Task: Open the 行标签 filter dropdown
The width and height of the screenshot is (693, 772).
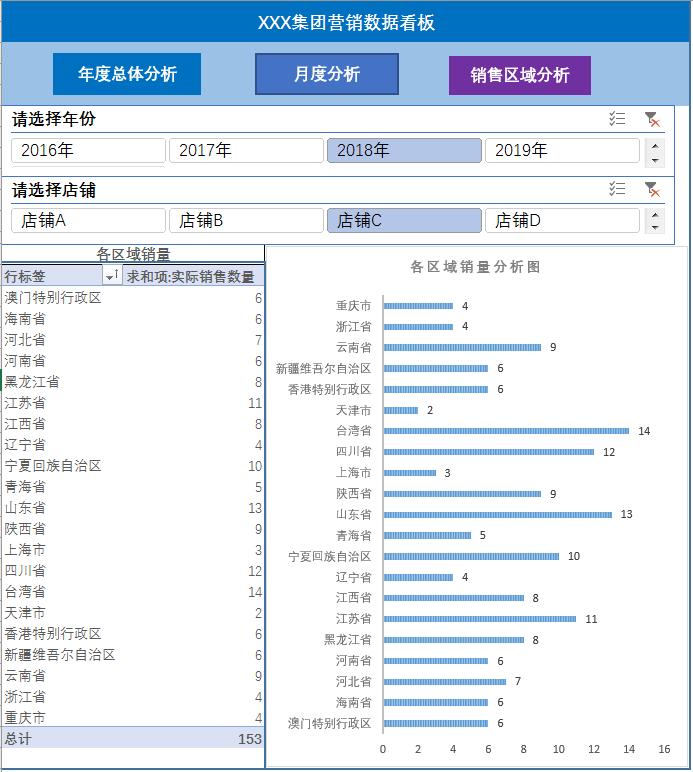Action: pos(112,275)
